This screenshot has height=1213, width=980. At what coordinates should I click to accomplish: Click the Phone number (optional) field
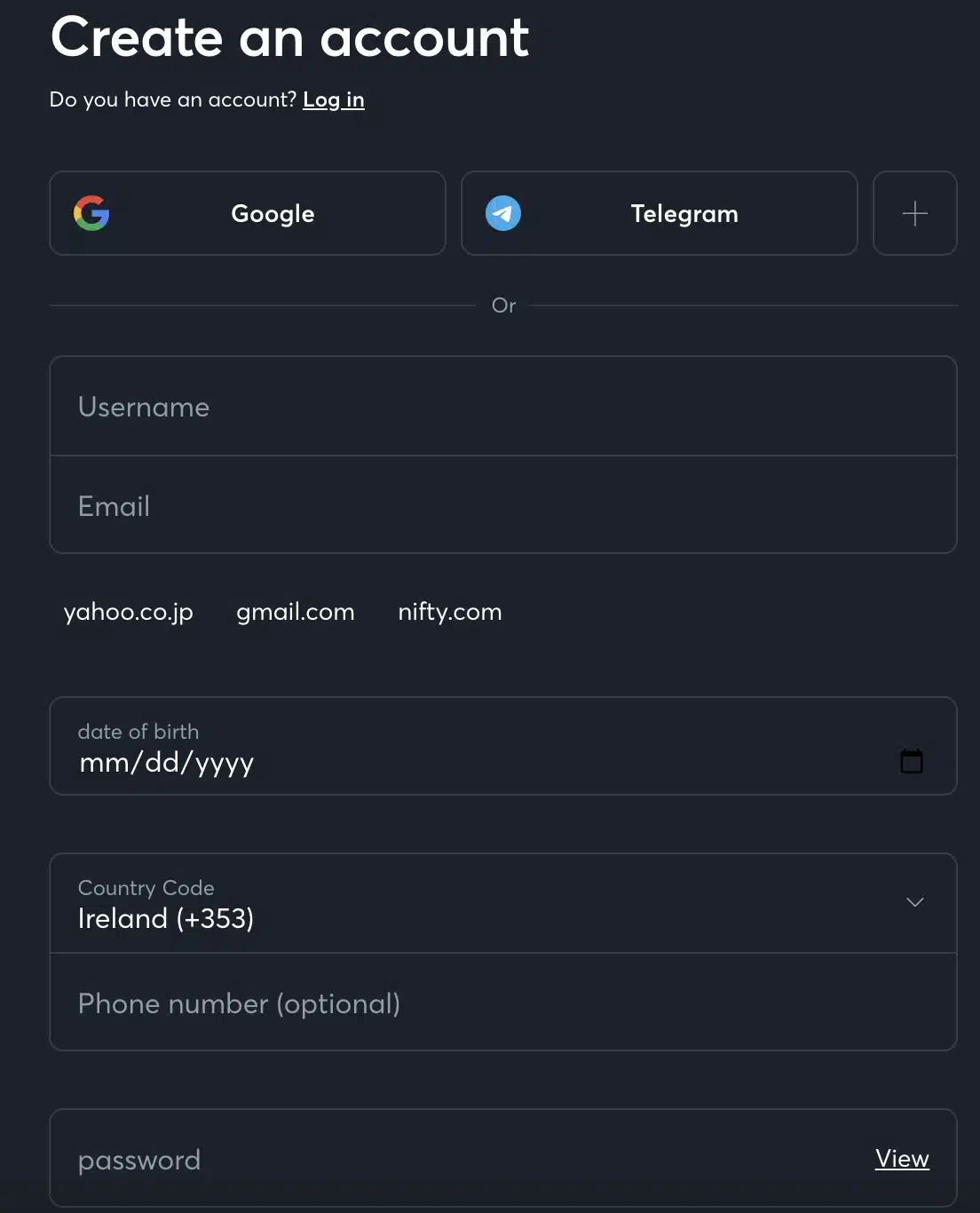[x=503, y=1003]
